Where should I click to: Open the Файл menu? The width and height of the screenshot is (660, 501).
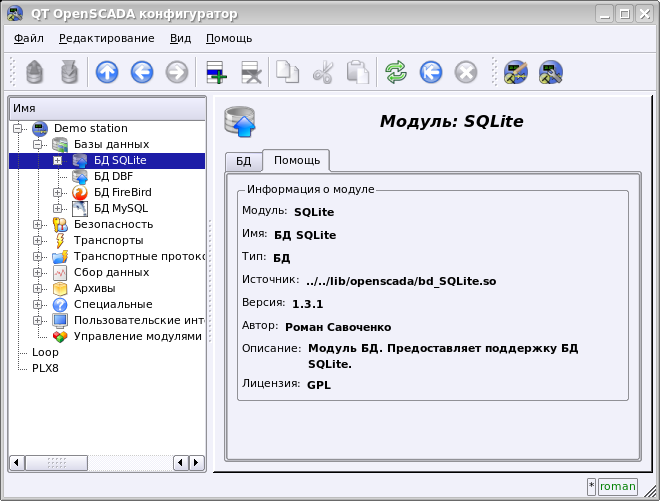click(x=29, y=38)
